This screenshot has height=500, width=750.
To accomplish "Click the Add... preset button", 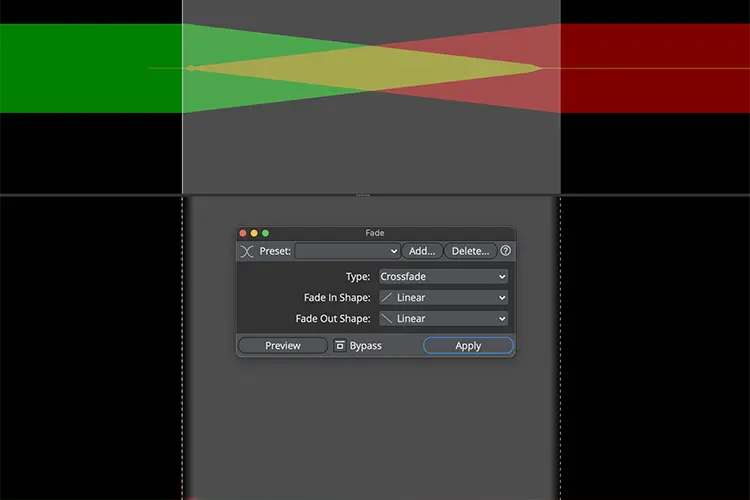I will click(422, 251).
